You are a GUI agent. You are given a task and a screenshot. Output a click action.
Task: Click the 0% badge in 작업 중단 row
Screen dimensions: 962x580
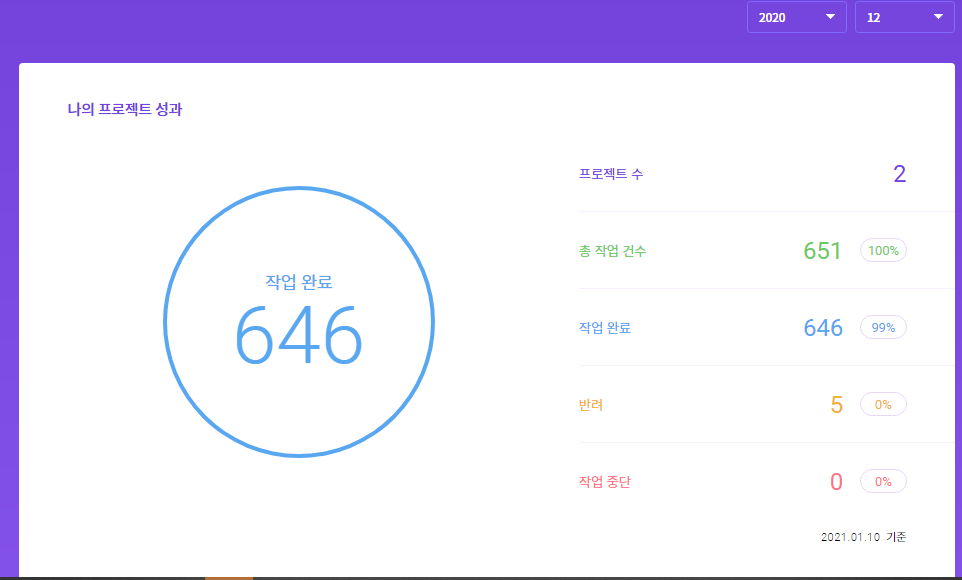(x=883, y=481)
